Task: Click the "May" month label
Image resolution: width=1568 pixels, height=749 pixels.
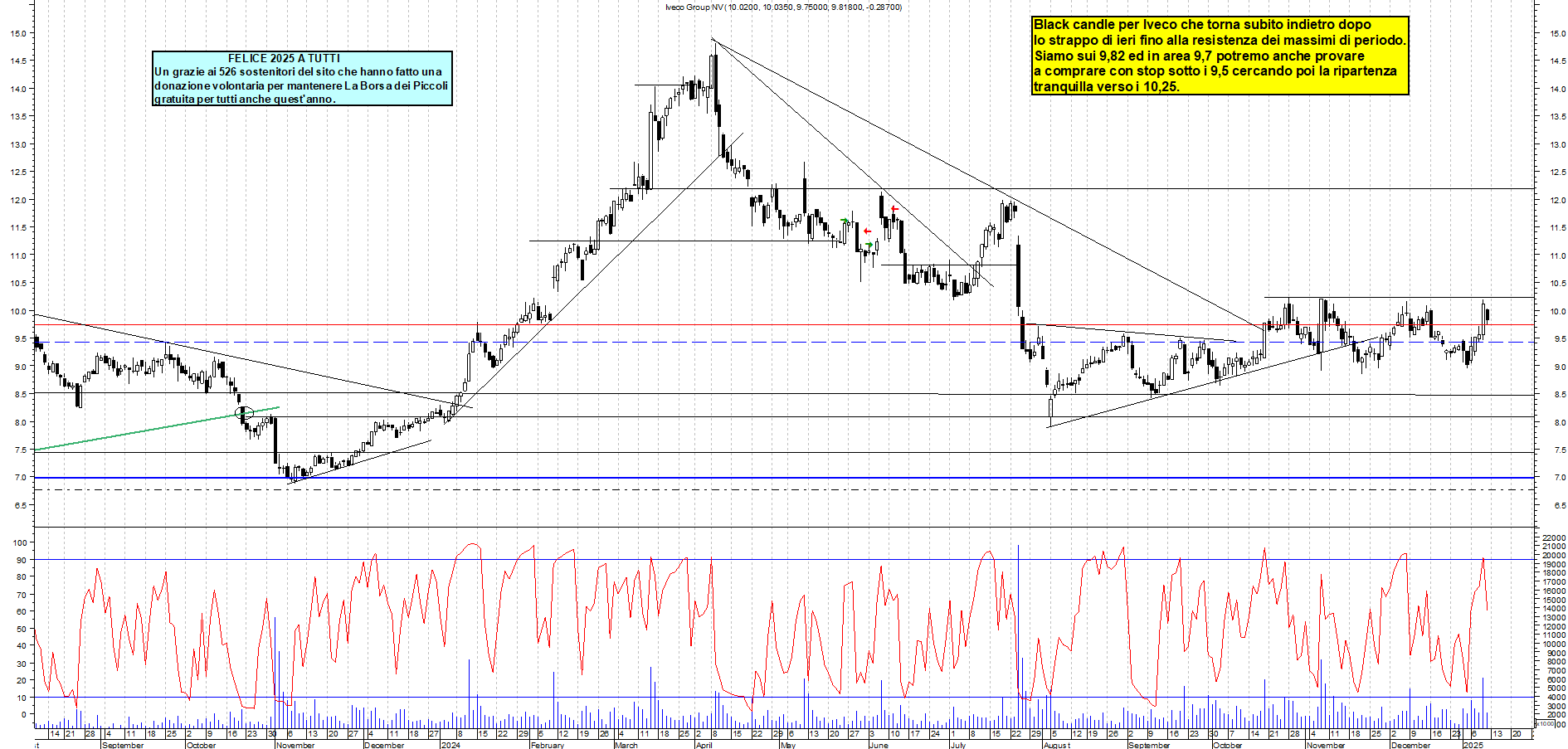Action: pos(788,745)
